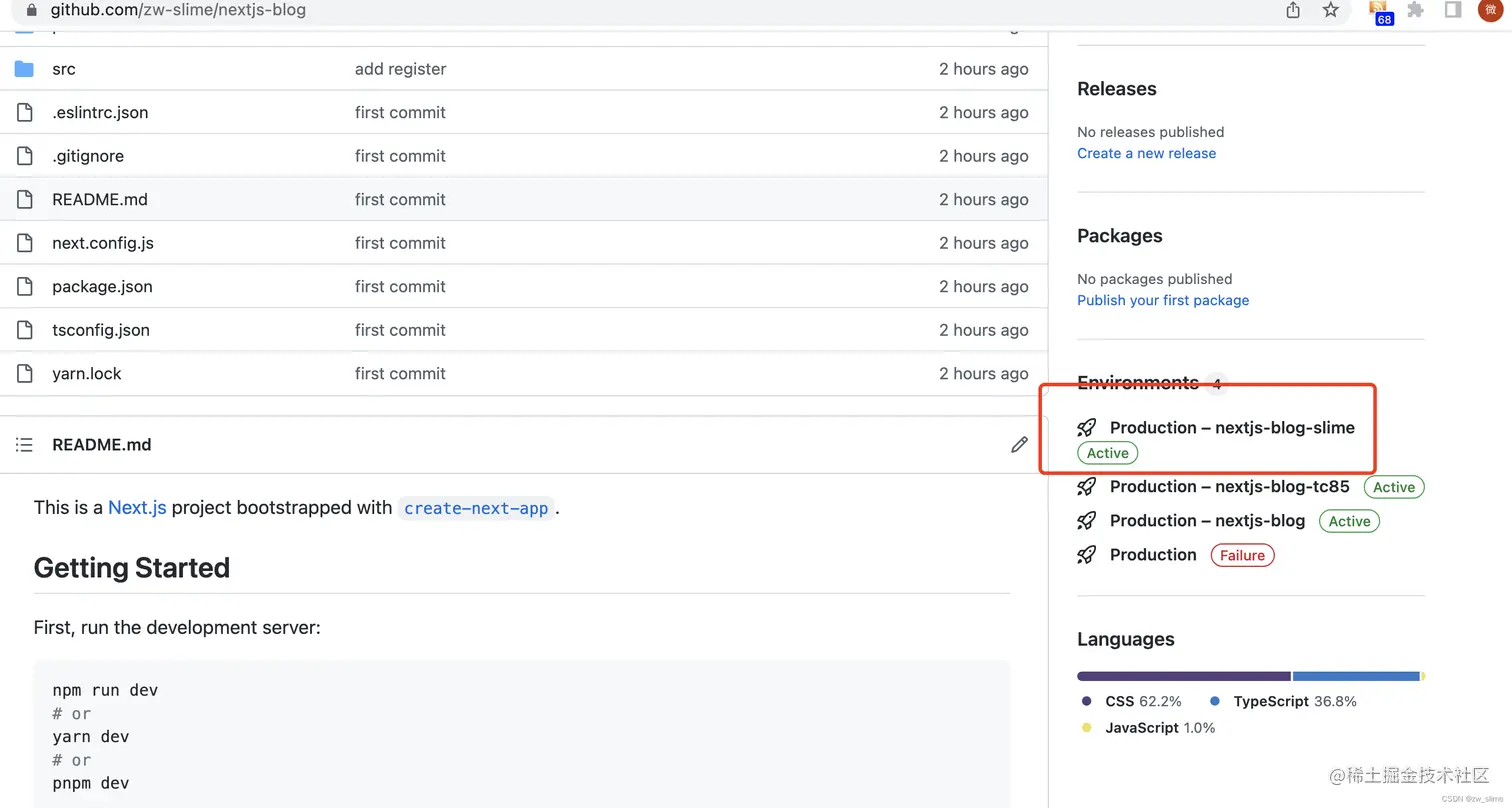The width and height of the screenshot is (1512, 808).
Task: Edit README.md using the pencil icon
Action: tap(1019, 445)
